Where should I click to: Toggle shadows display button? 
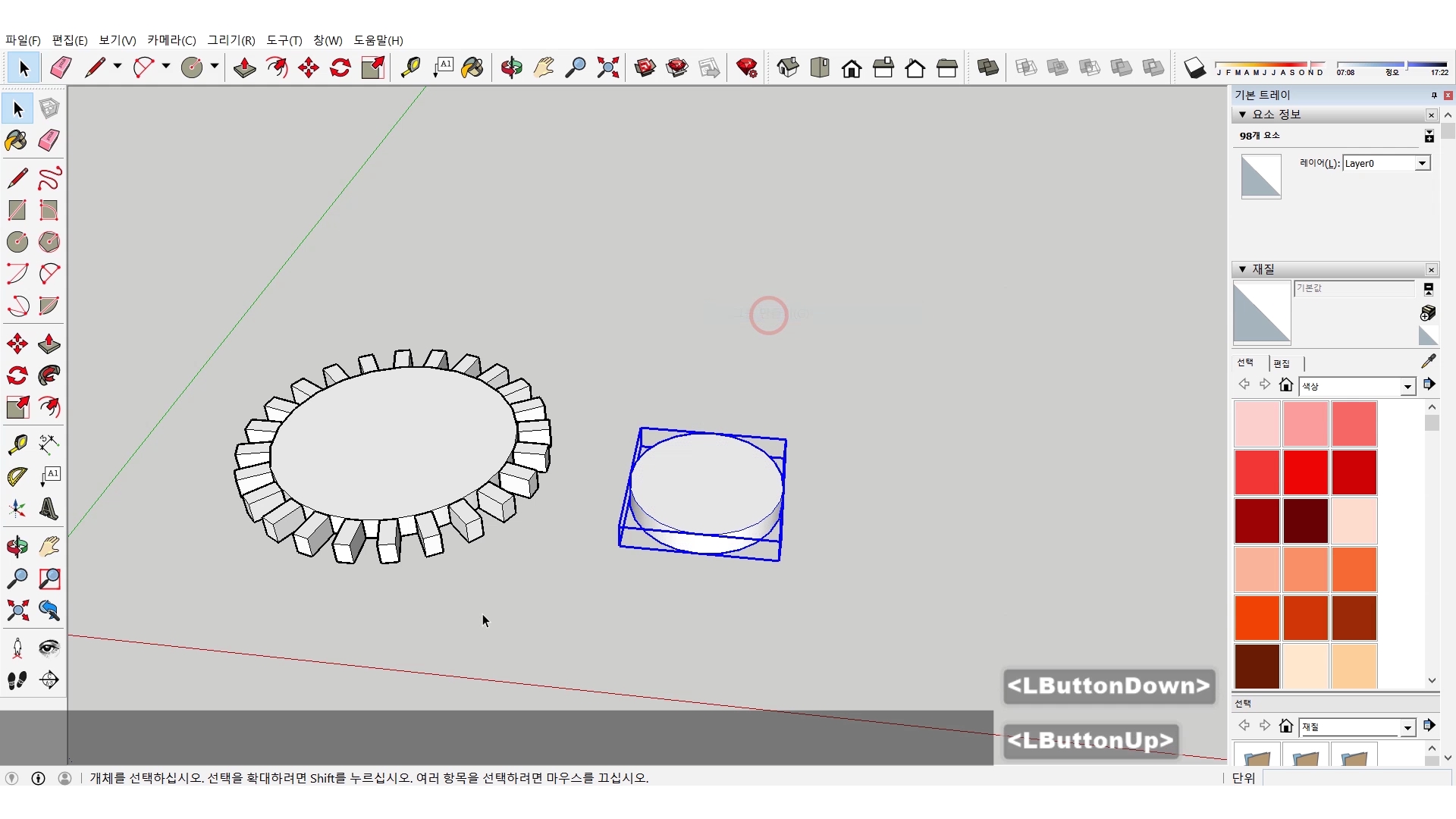click(x=1194, y=68)
